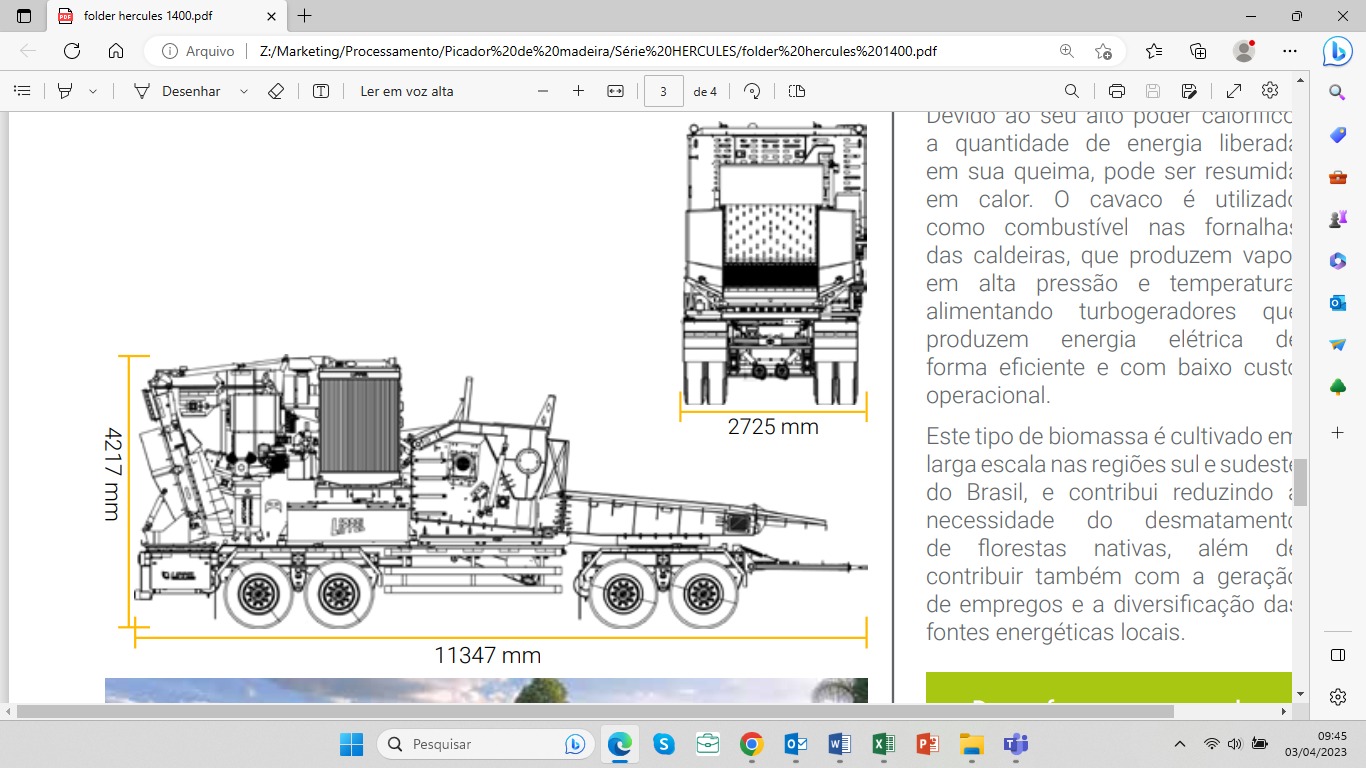The image size is (1366, 768).
Task: Expand the highlight color options arrow
Action: [93, 91]
